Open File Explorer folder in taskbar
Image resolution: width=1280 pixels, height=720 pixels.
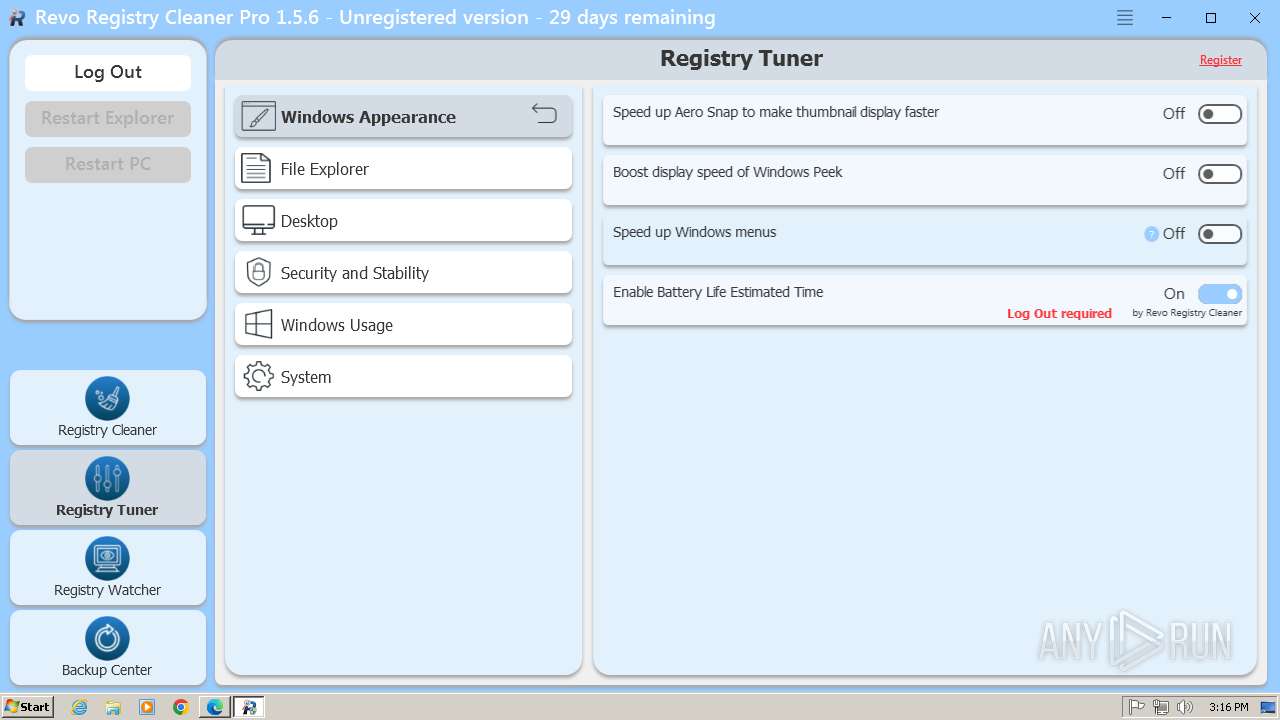tap(113, 707)
